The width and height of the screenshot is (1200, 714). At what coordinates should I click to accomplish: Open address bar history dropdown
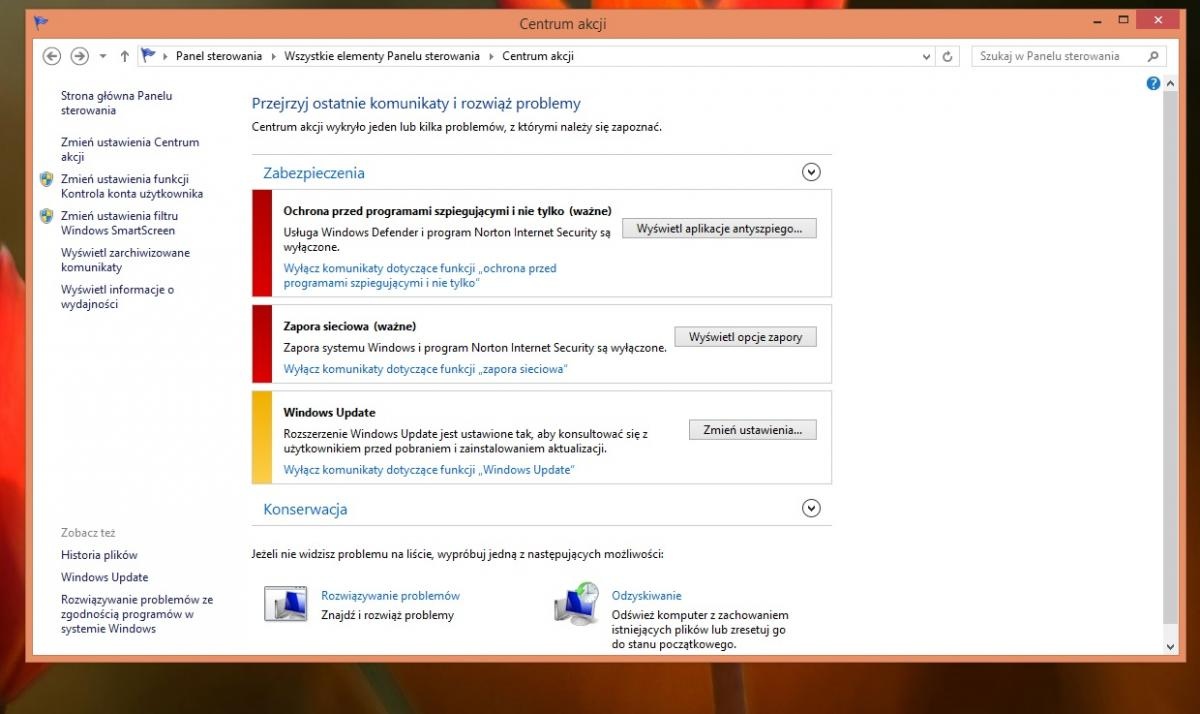point(927,57)
